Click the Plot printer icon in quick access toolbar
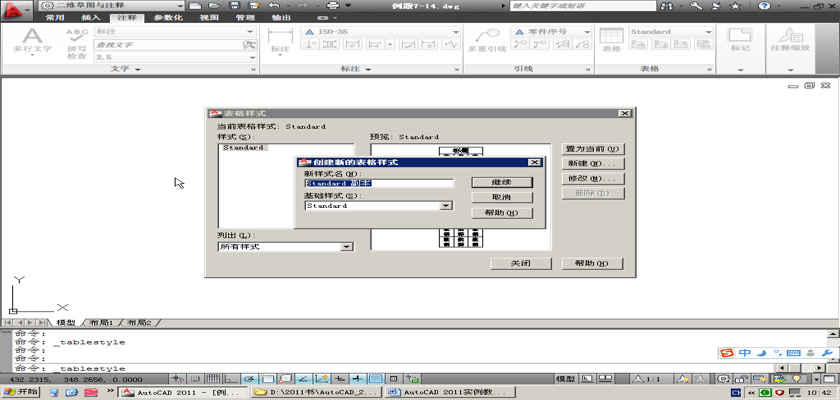This screenshot has width=840, height=400. 333,5
